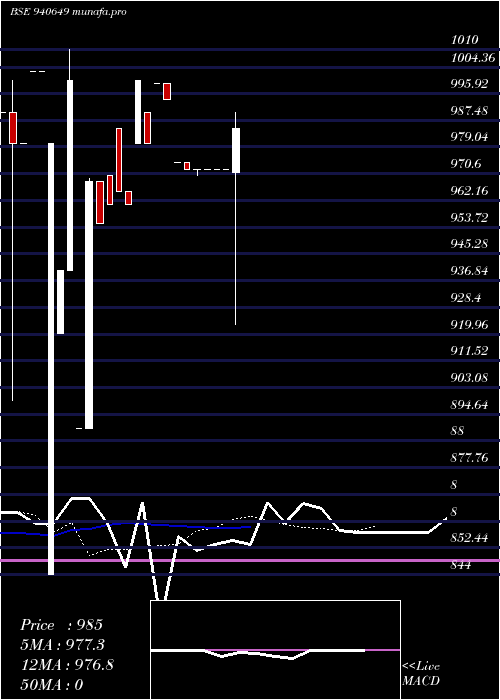Select the 953.72 price axis label
The width and height of the screenshot is (500, 700).
point(469,217)
